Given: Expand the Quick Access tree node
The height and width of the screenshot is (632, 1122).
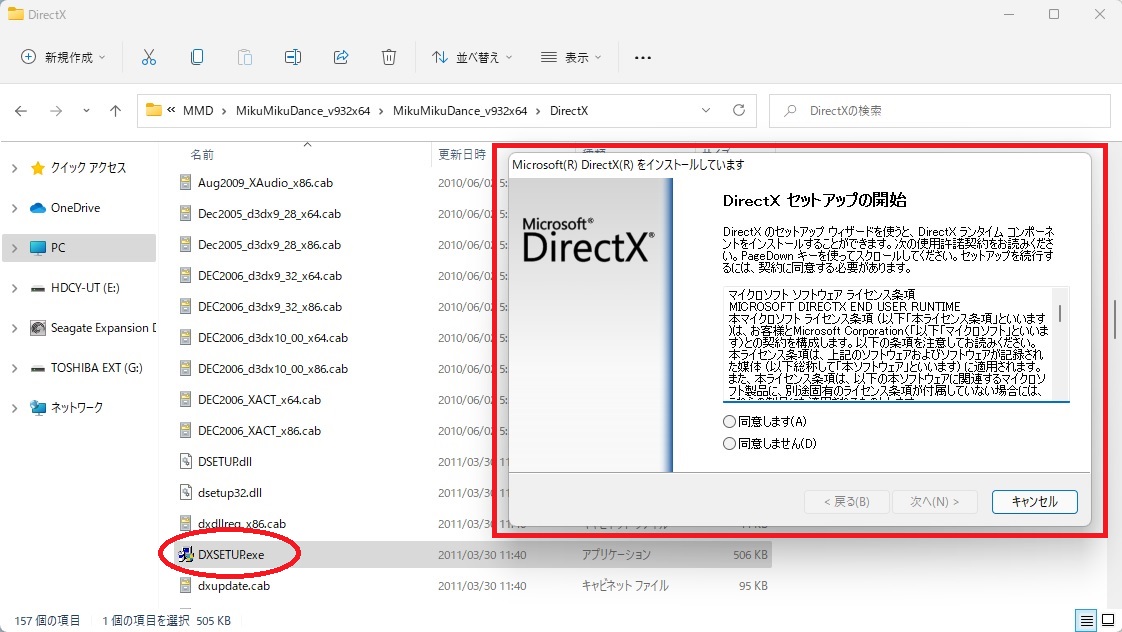Looking at the screenshot, I should pyautogui.click(x=14, y=168).
